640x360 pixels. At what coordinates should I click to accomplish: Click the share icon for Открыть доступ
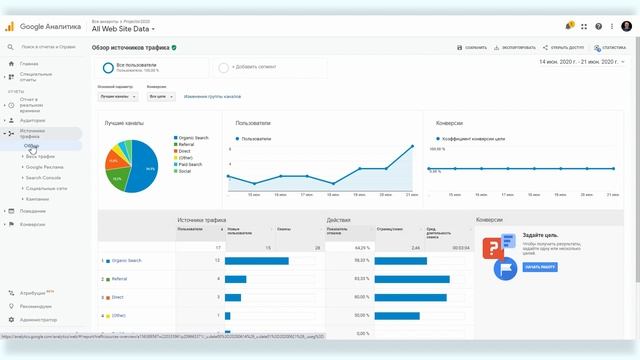pos(545,47)
